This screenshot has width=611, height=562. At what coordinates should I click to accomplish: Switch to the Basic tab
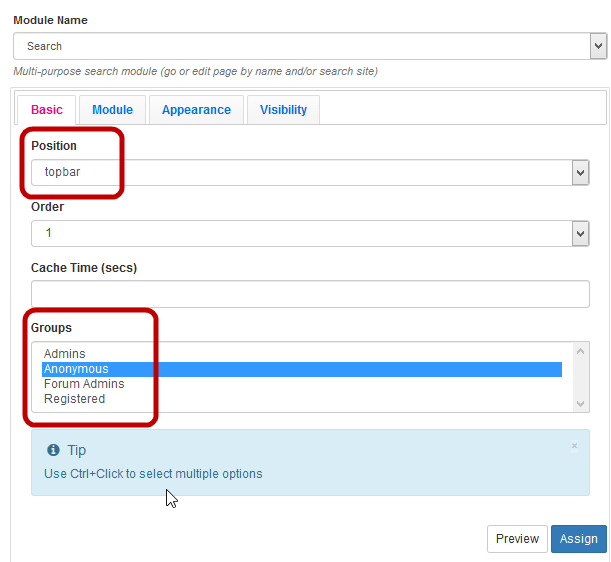coord(46,110)
